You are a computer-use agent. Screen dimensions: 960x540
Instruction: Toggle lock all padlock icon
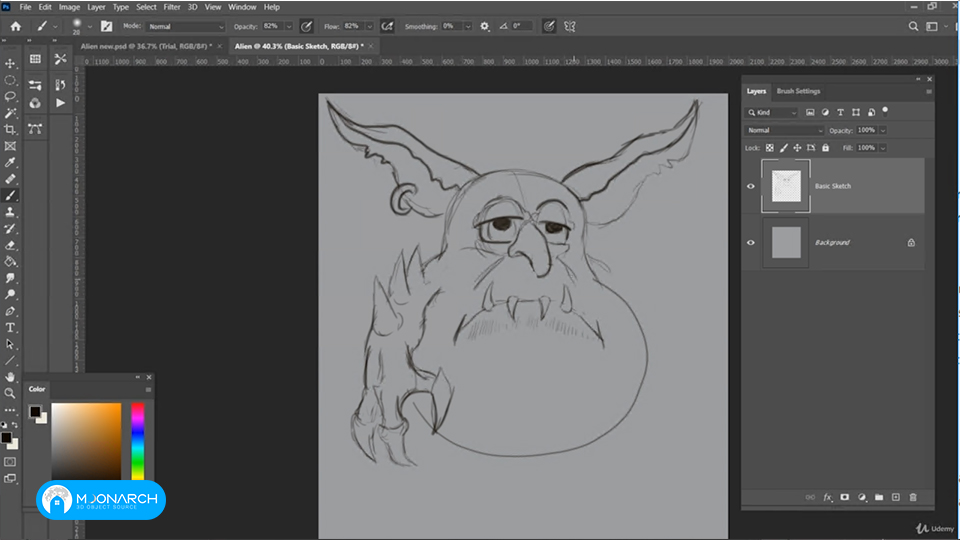tap(825, 148)
